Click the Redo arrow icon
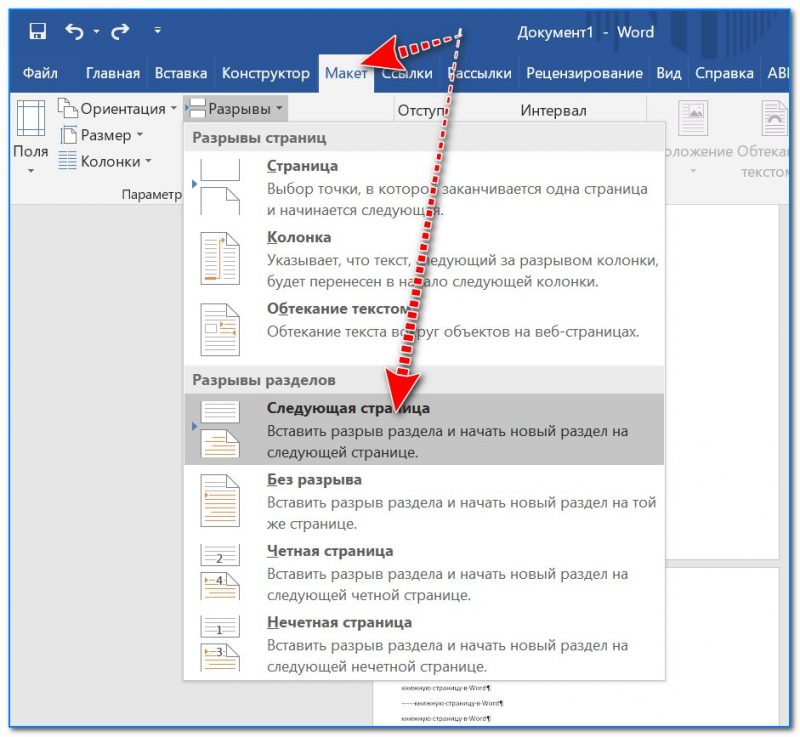Screen dimensions: 800x737 point(120,32)
